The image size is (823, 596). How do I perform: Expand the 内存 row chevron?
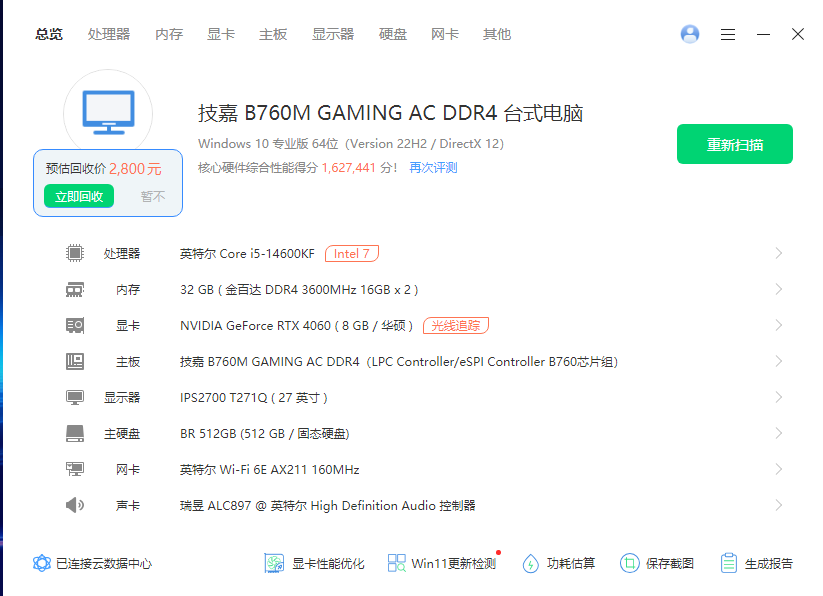pos(778,290)
